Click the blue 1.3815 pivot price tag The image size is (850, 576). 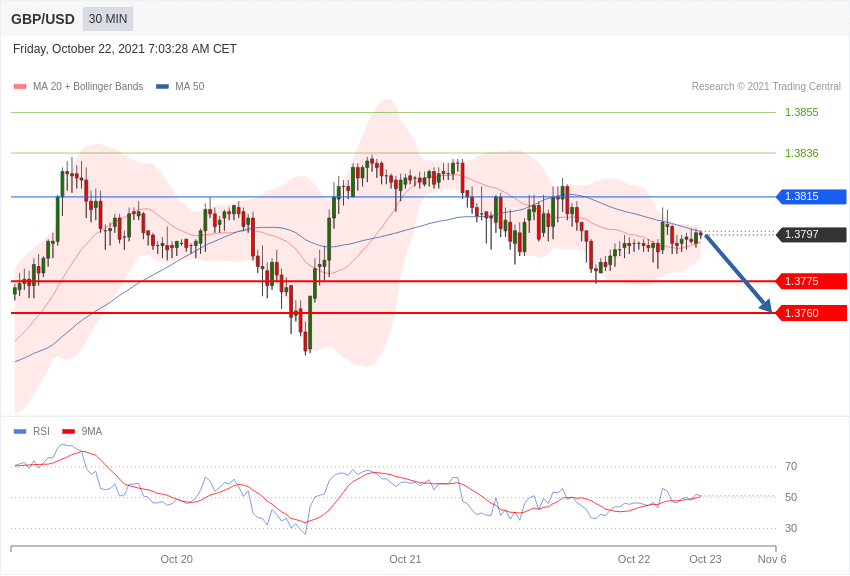812,196
